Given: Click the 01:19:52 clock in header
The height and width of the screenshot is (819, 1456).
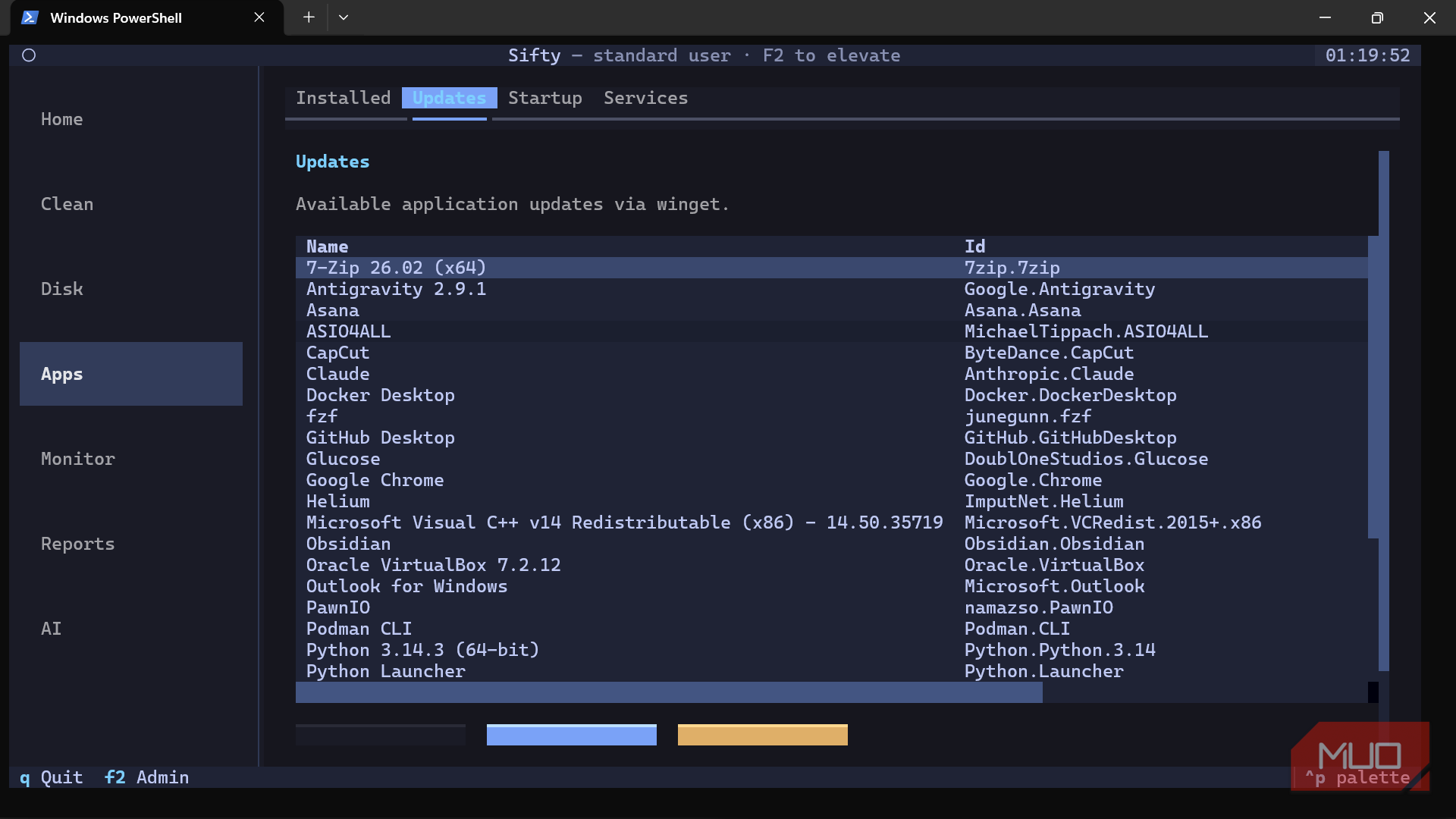Looking at the screenshot, I should coord(1368,55).
